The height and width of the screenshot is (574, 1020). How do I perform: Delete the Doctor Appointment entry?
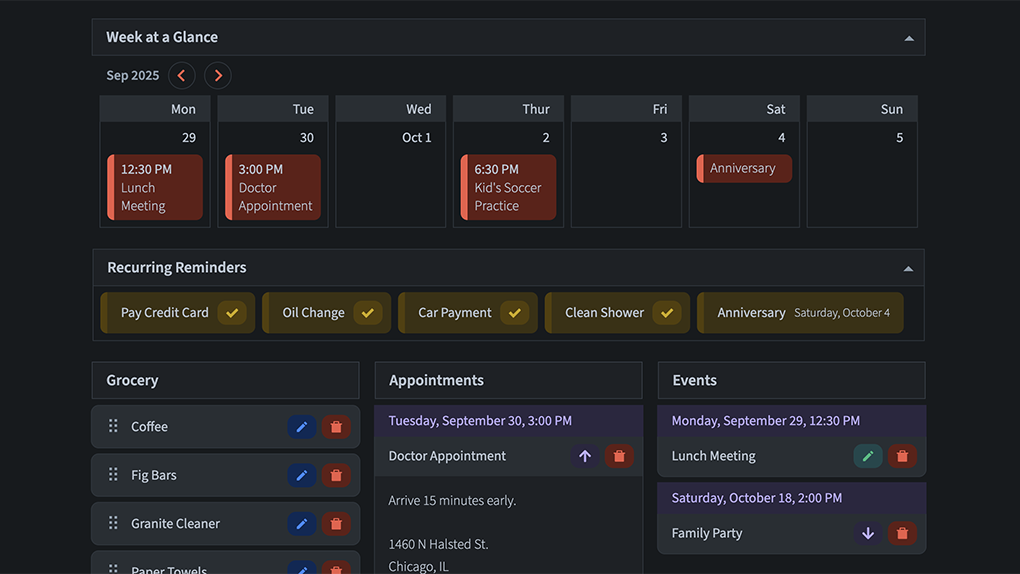[619, 456]
